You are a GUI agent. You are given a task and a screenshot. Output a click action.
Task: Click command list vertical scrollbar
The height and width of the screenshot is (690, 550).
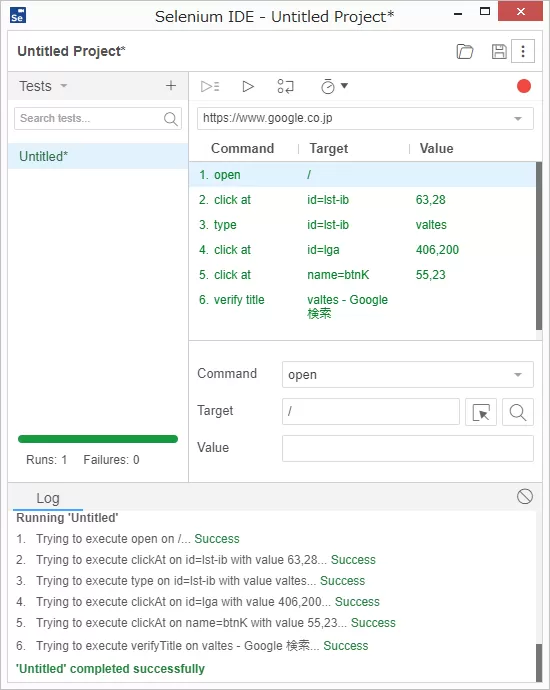click(539, 246)
